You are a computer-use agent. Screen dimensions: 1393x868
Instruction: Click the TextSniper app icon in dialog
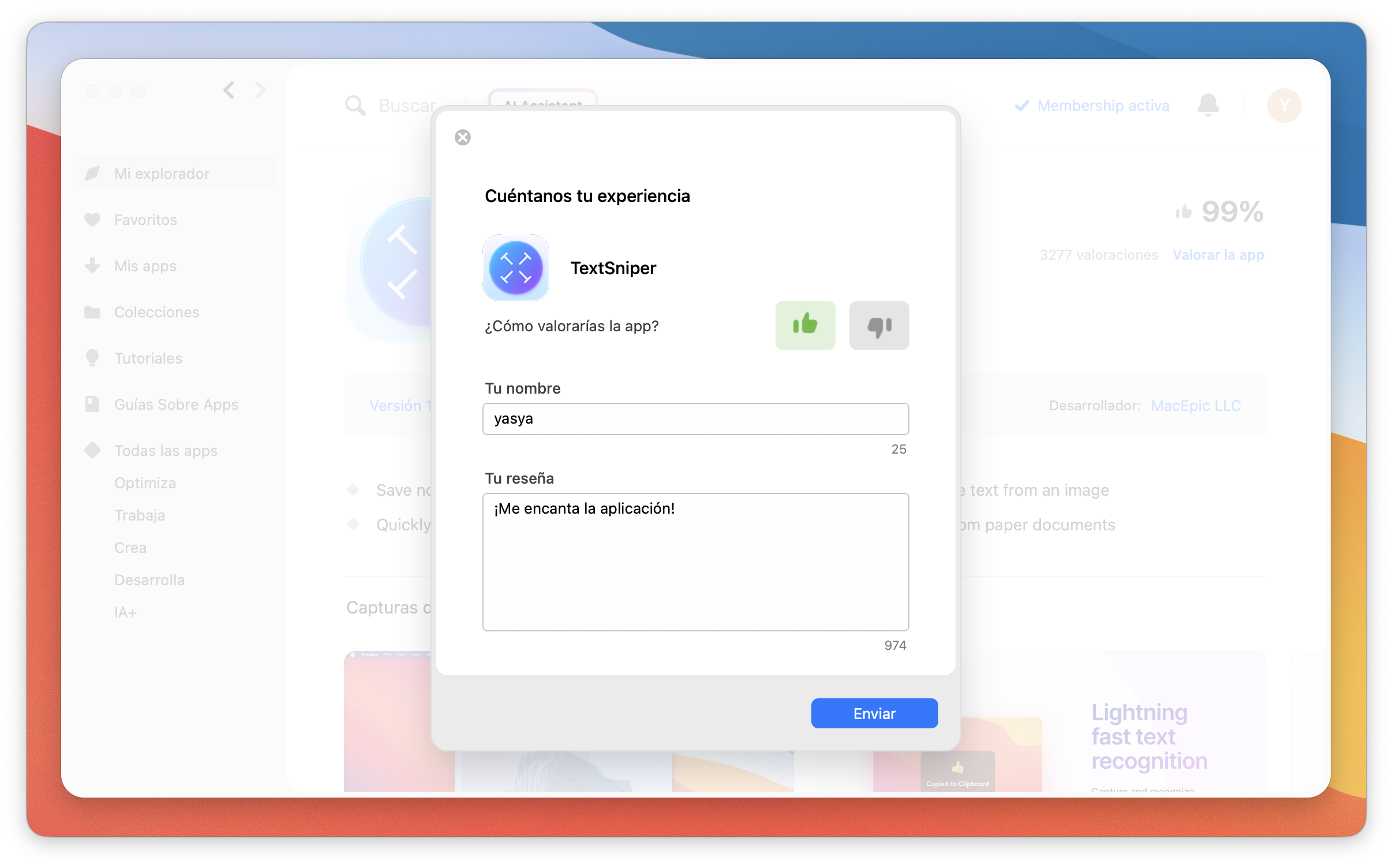[x=515, y=268]
